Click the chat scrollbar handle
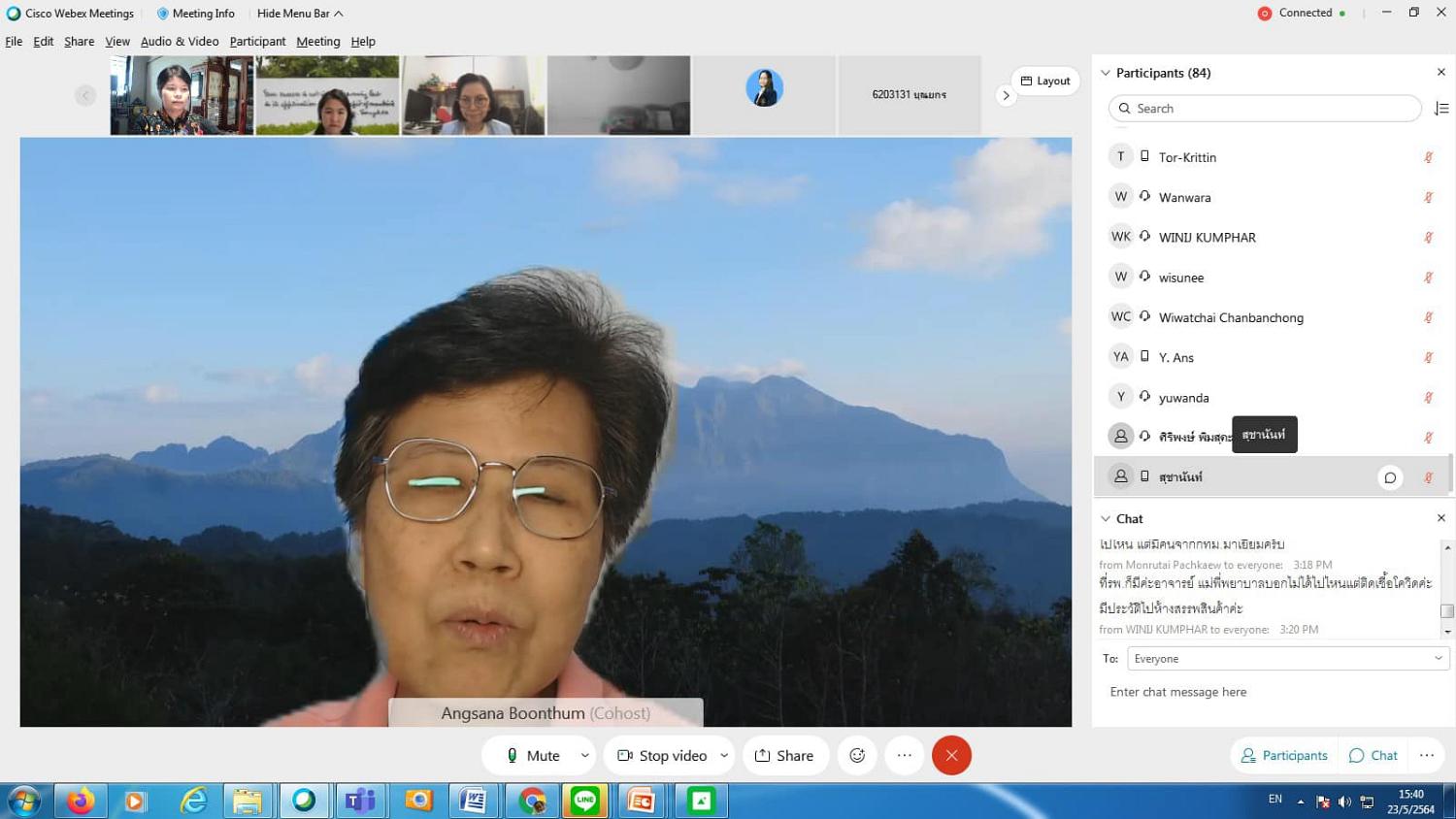 (x=1447, y=610)
